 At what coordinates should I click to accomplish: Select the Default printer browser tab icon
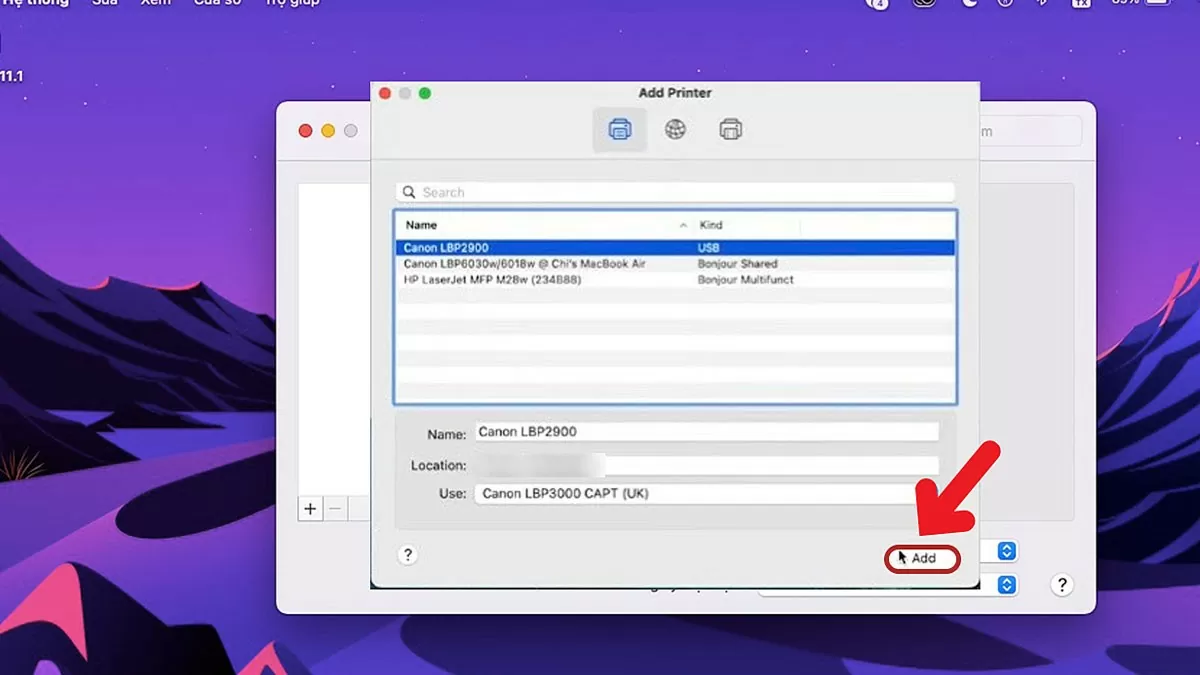tap(619, 129)
